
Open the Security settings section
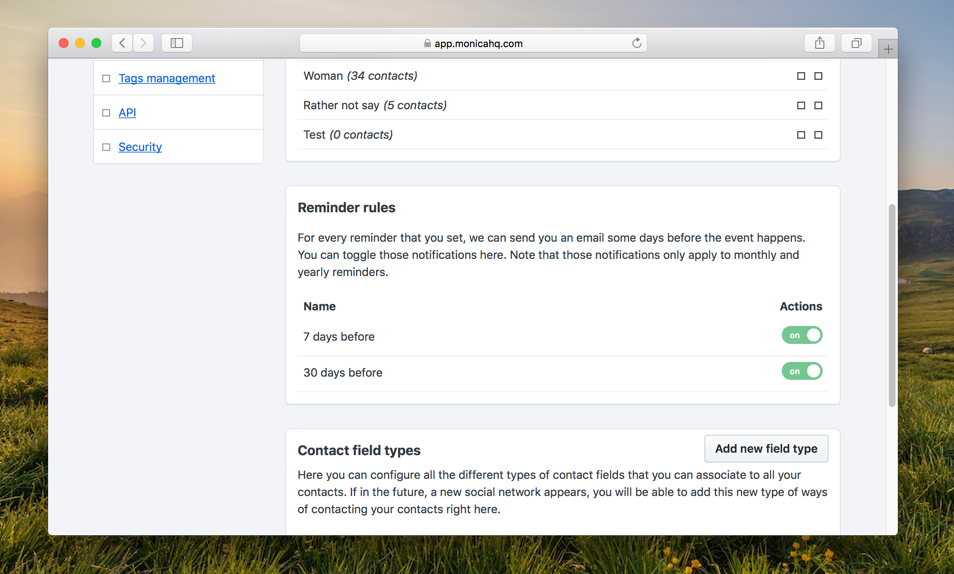(x=140, y=147)
